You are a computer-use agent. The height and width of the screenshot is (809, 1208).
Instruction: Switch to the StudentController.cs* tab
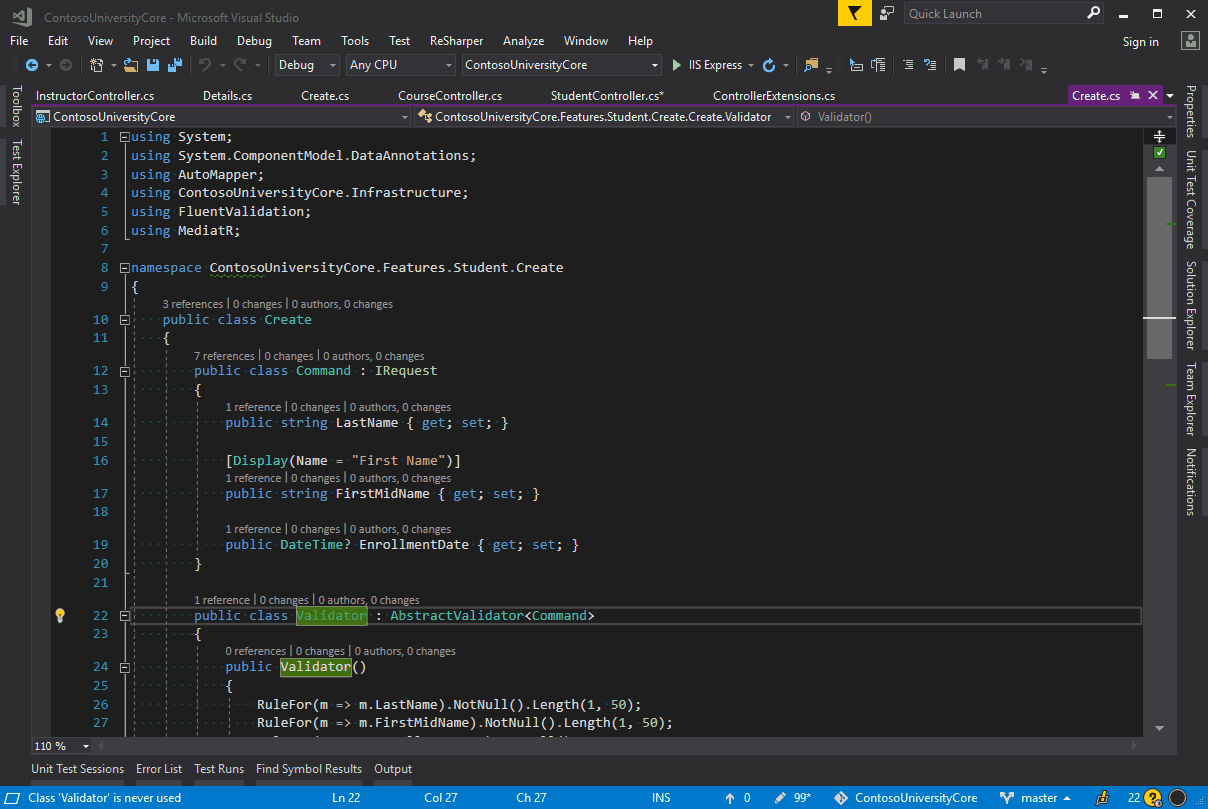click(607, 96)
